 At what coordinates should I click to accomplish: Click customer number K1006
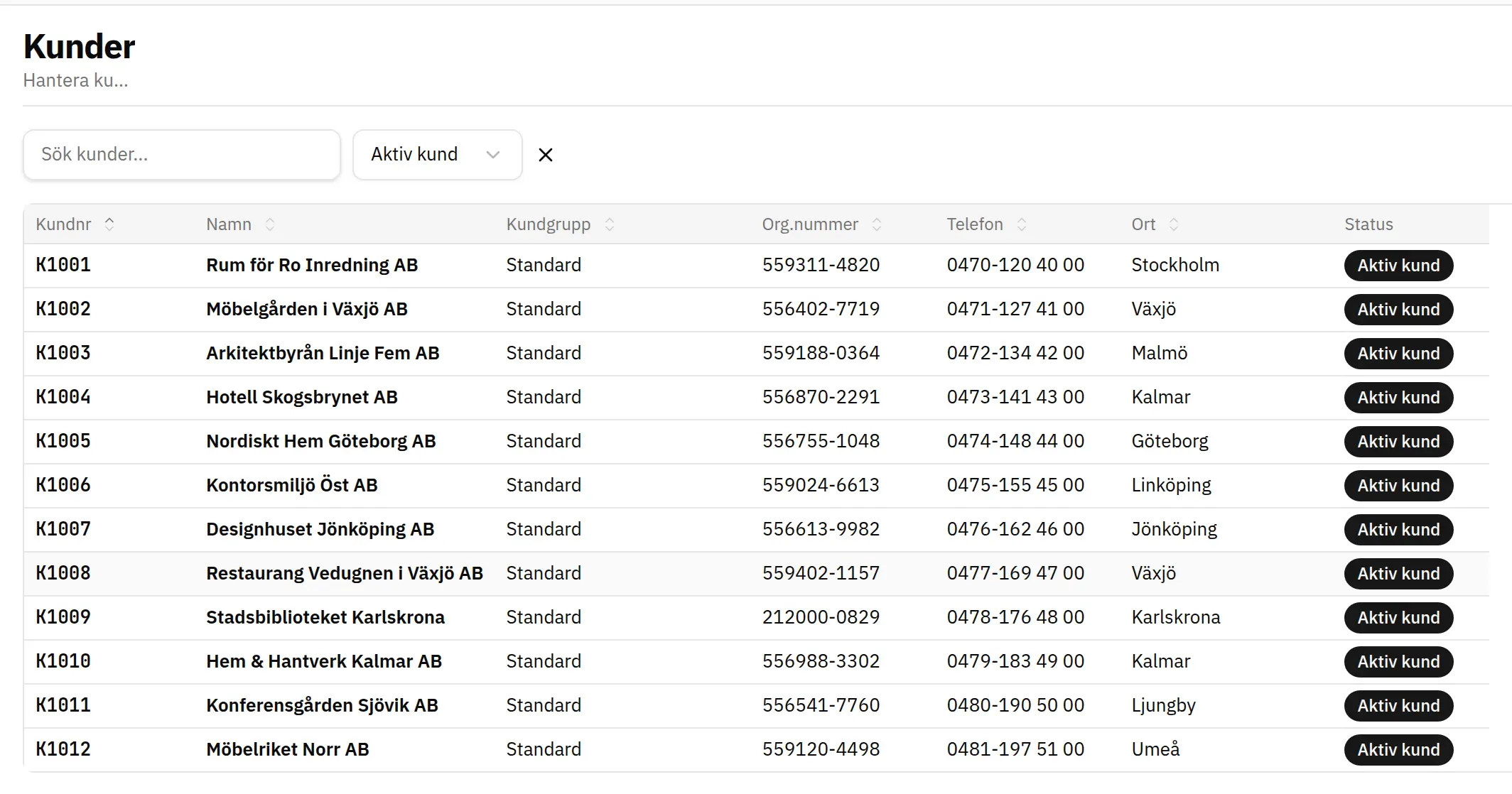[x=63, y=486]
